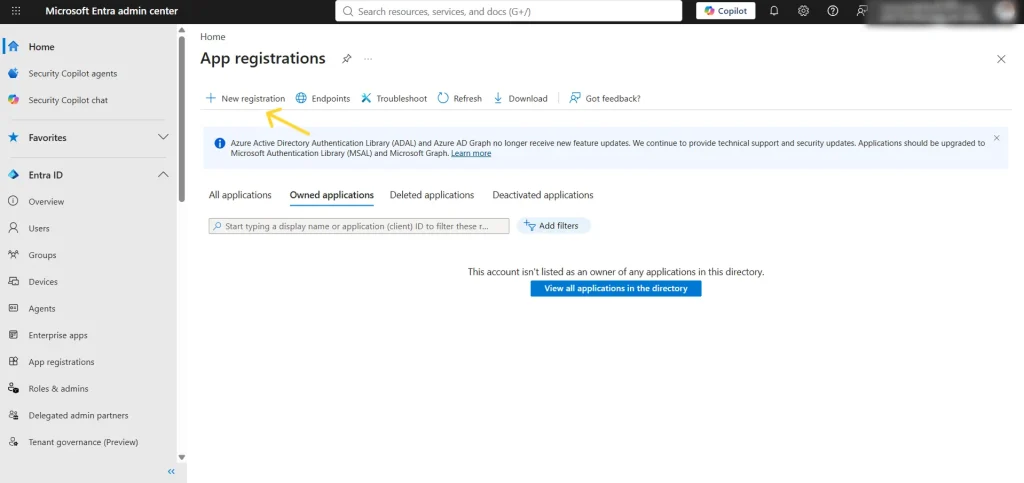The height and width of the screenshot is (483, 1024).
Task: Open the notifications bell
Action: [775, 11]
